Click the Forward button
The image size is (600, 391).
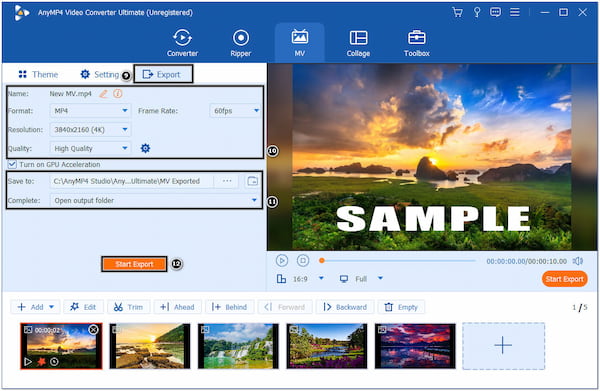285,307
